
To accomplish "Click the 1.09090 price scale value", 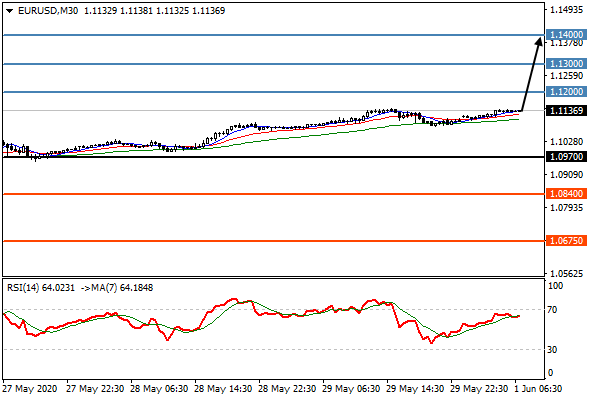I will [567, 175].
